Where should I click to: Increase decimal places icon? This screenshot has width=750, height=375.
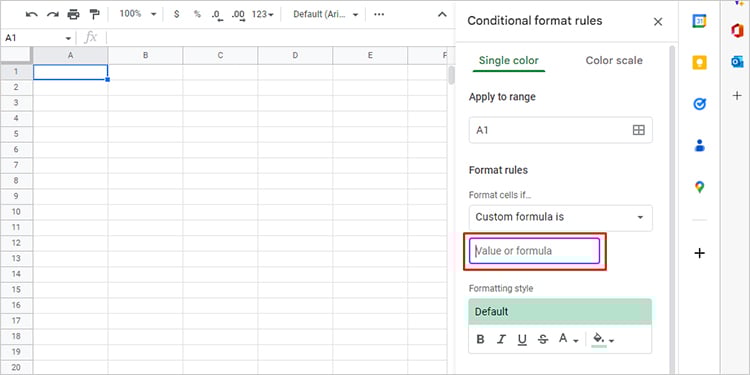coord(238,15)
